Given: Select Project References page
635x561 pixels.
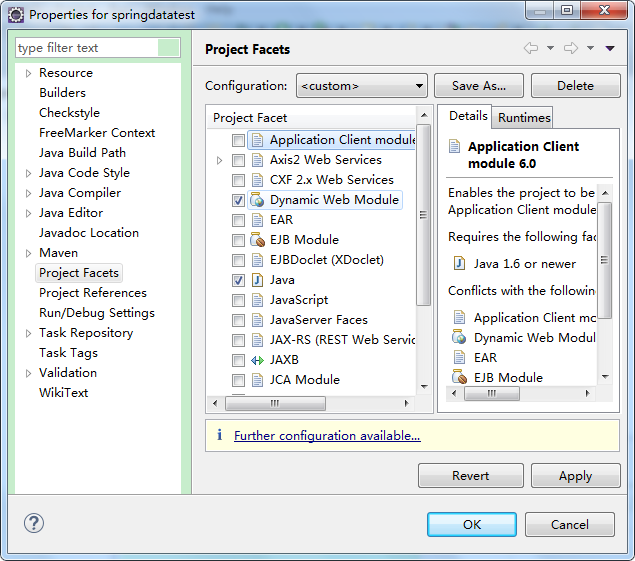Looking at the screenshot, I should pyautogui.click(x=93, y=293).
